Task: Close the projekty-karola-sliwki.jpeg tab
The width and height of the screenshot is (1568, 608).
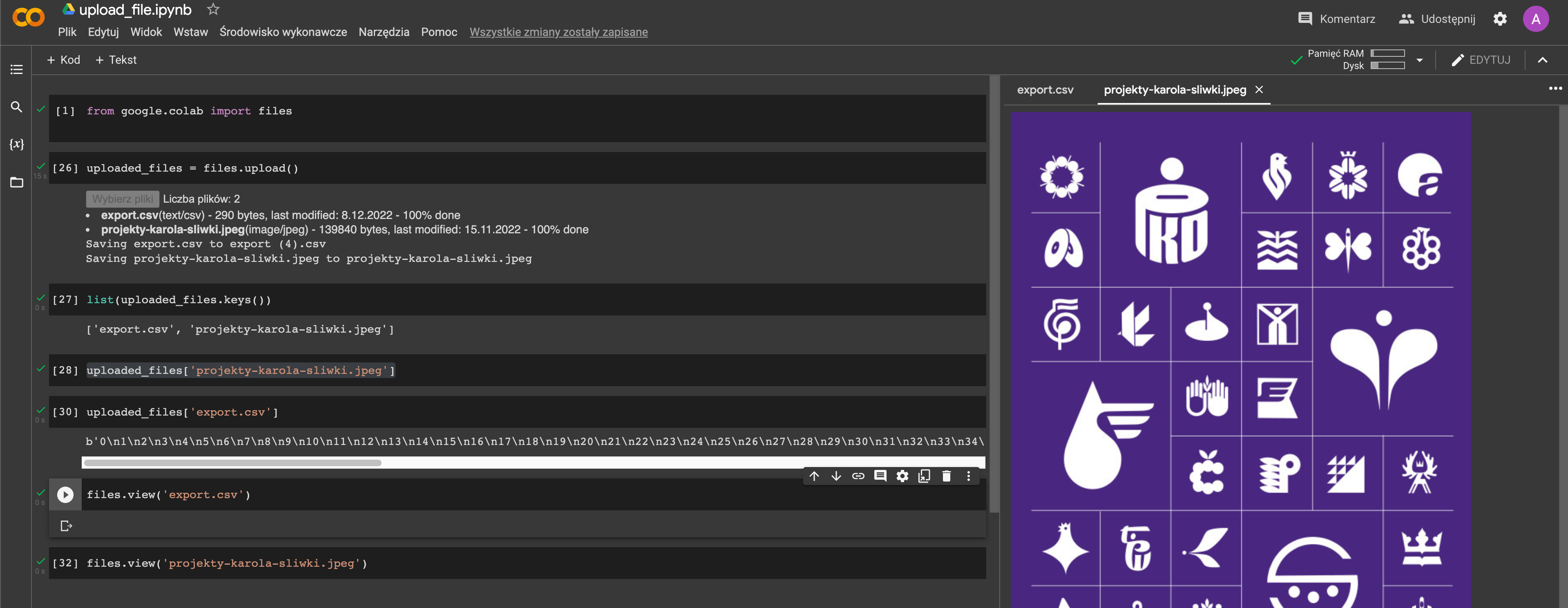Action: [1259, 90]
